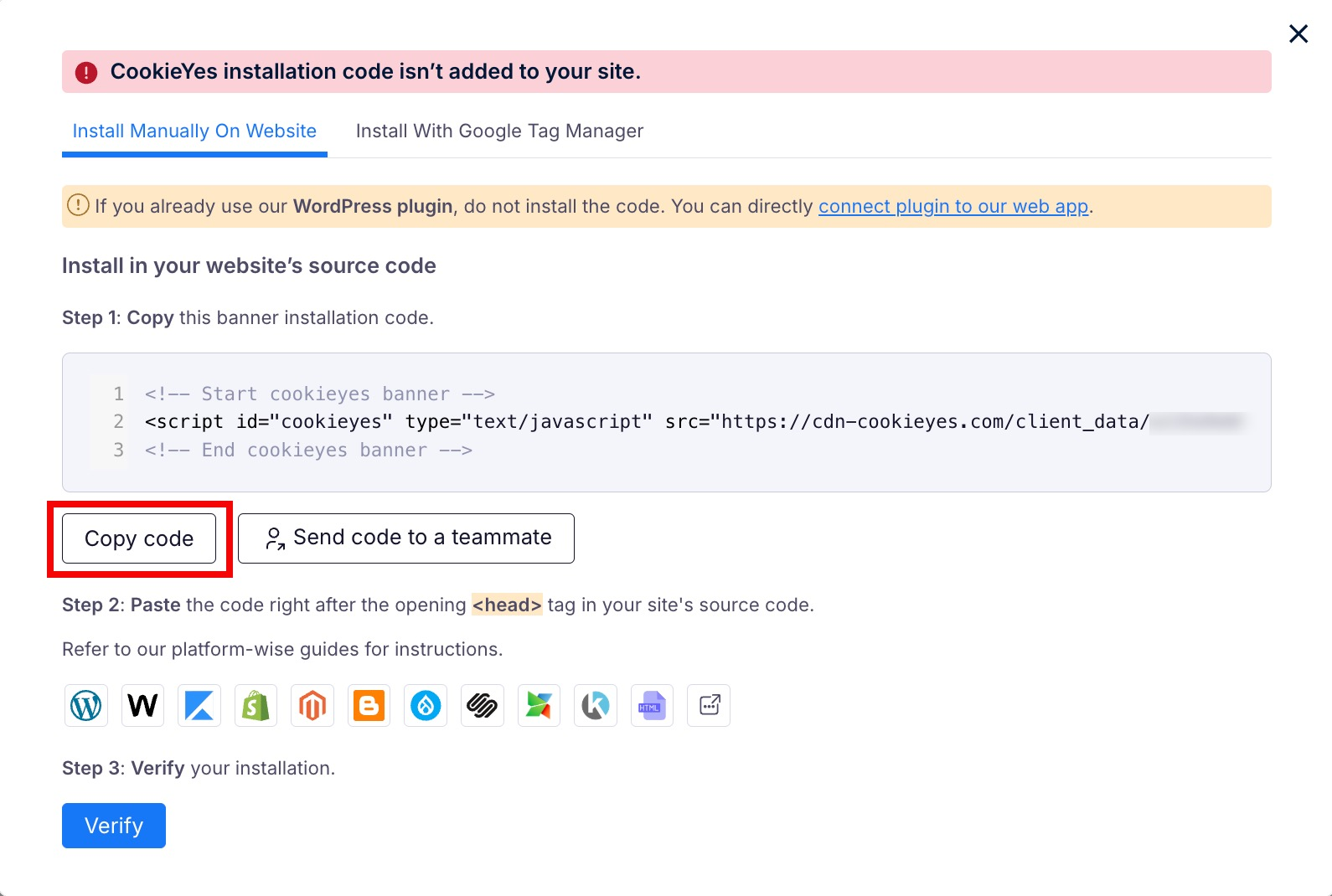This screenshot has height=896, width=1332.
Task: Switch to Install With Google Tag Manager tab
Action: tap(499, 131)
